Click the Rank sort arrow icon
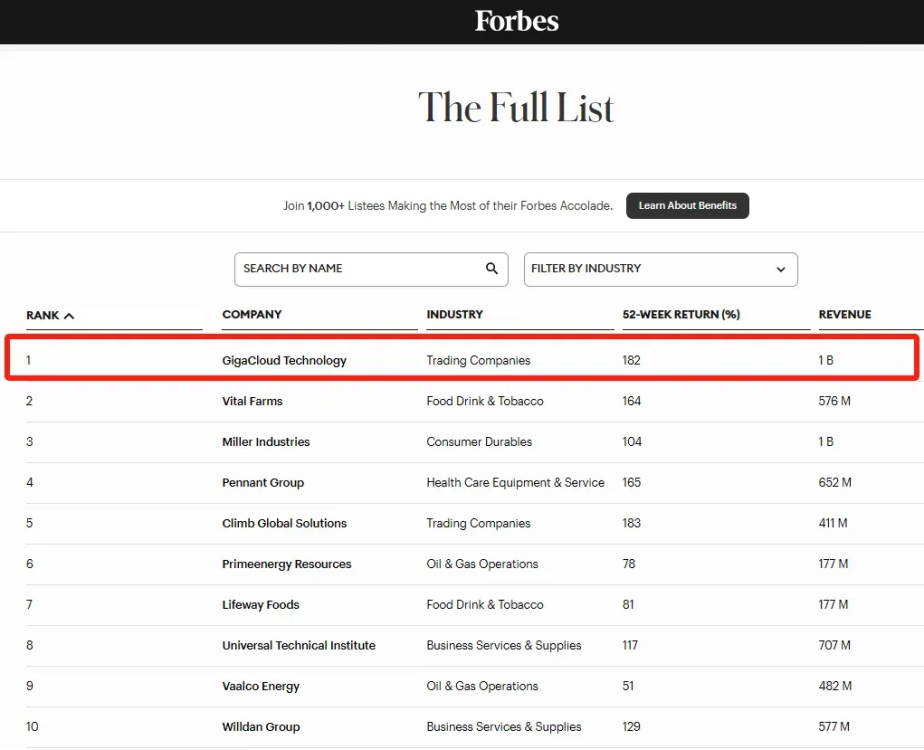 coord(69,316)
